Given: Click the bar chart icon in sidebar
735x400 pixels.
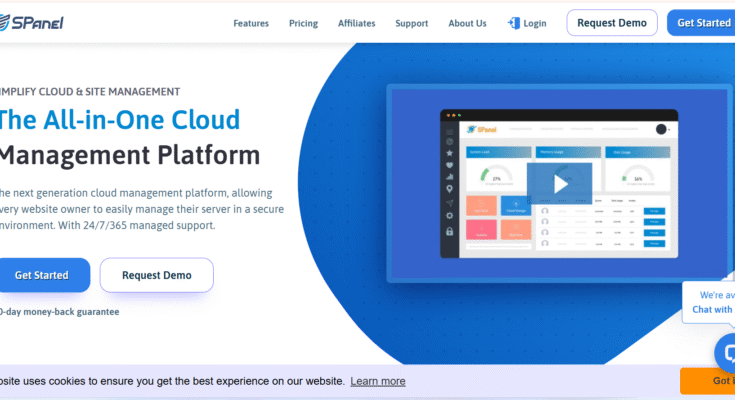Looking at the screenshot, I should point(450,176).
